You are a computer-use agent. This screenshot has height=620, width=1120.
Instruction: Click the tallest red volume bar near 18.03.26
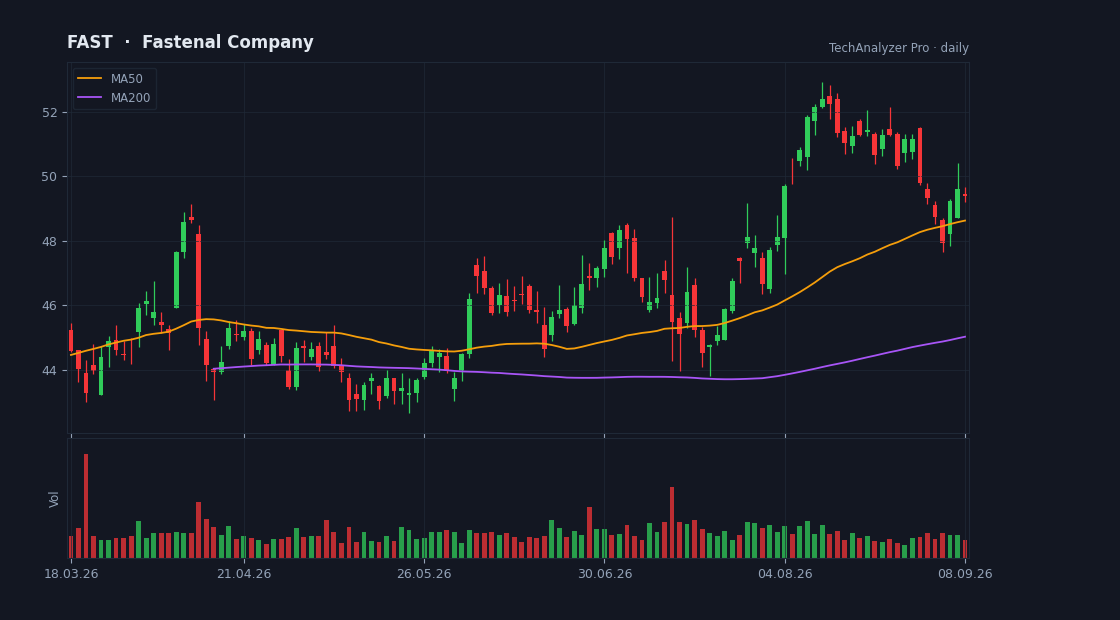coord(86,506)
